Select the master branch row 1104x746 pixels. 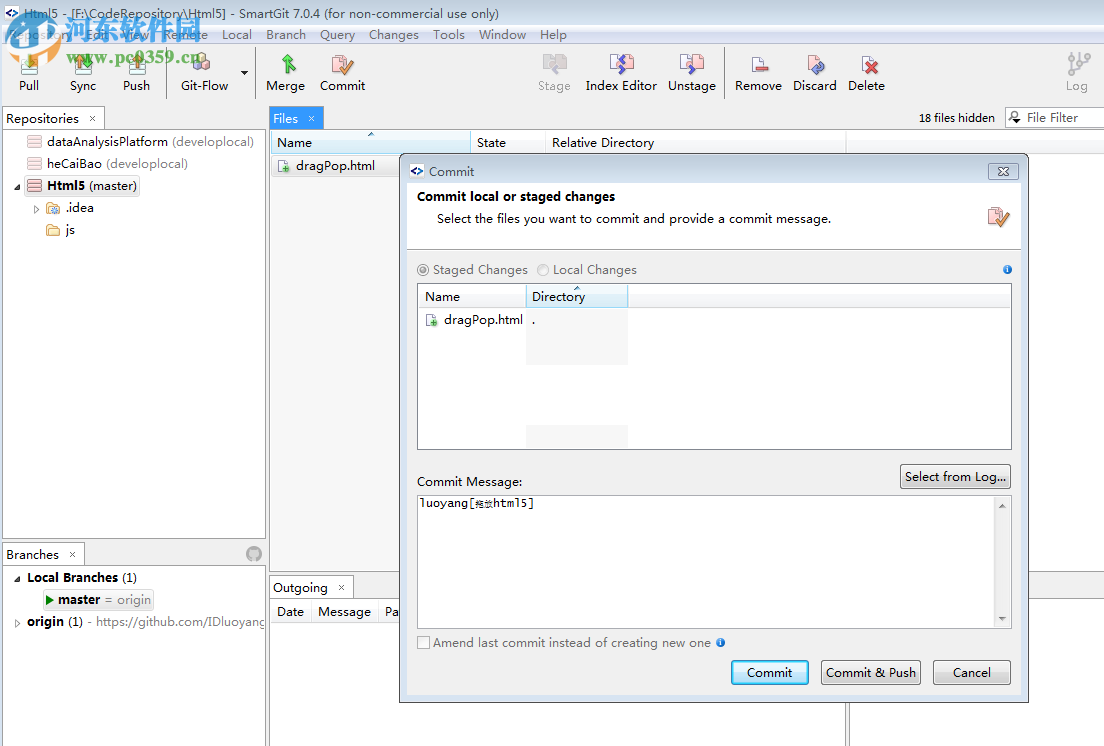click(99, 600)
